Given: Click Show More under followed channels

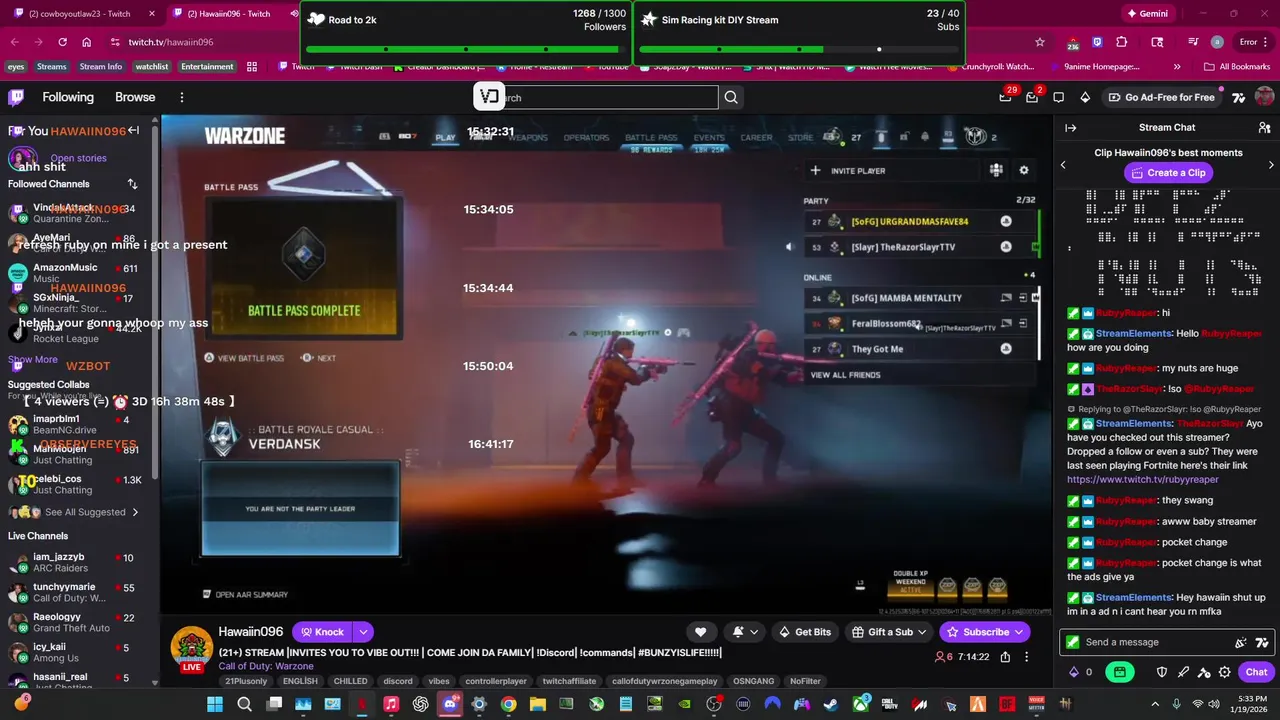Looking at the screenshot, I should 33,359.
